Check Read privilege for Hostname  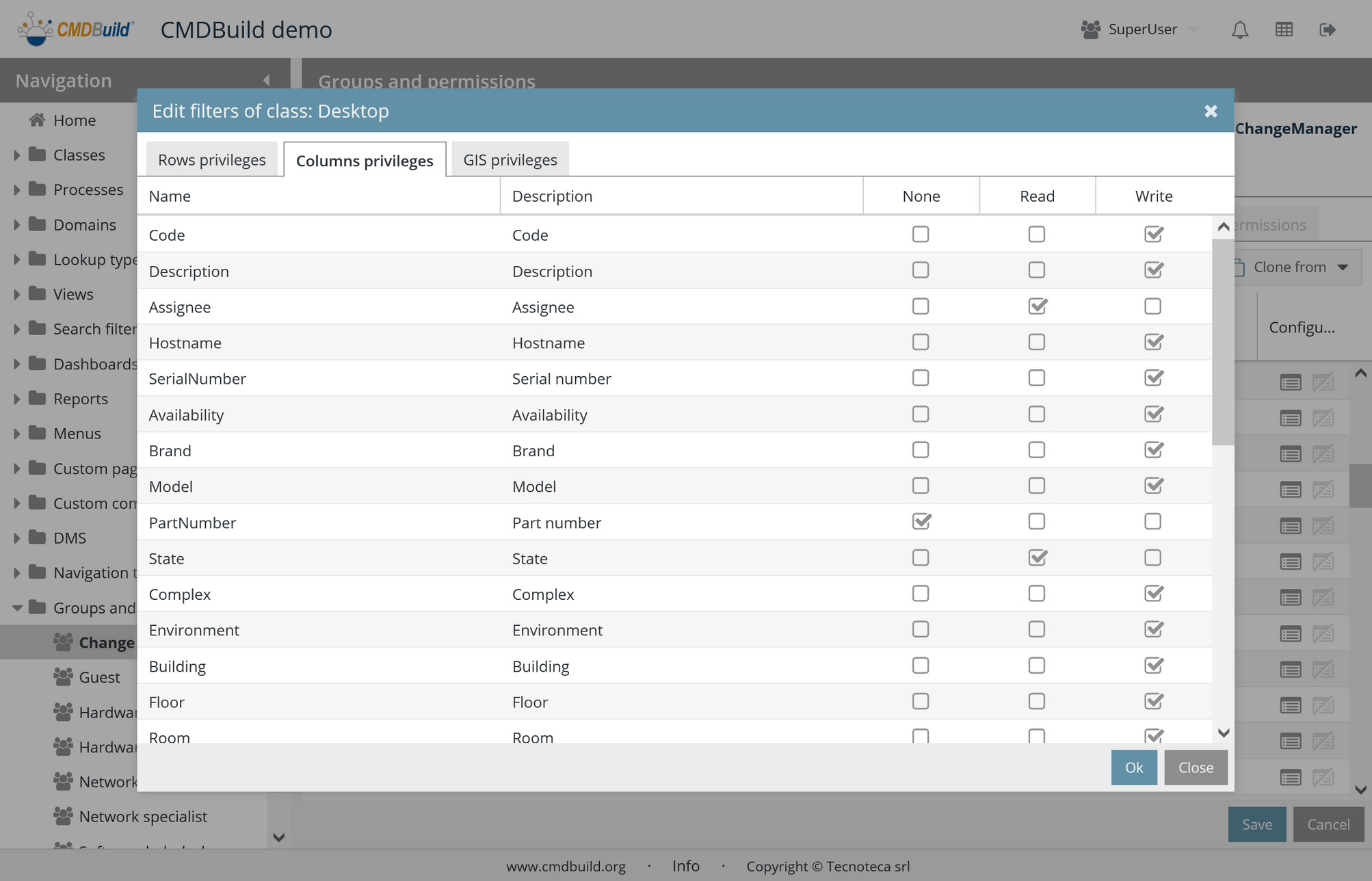(1036, 342)
